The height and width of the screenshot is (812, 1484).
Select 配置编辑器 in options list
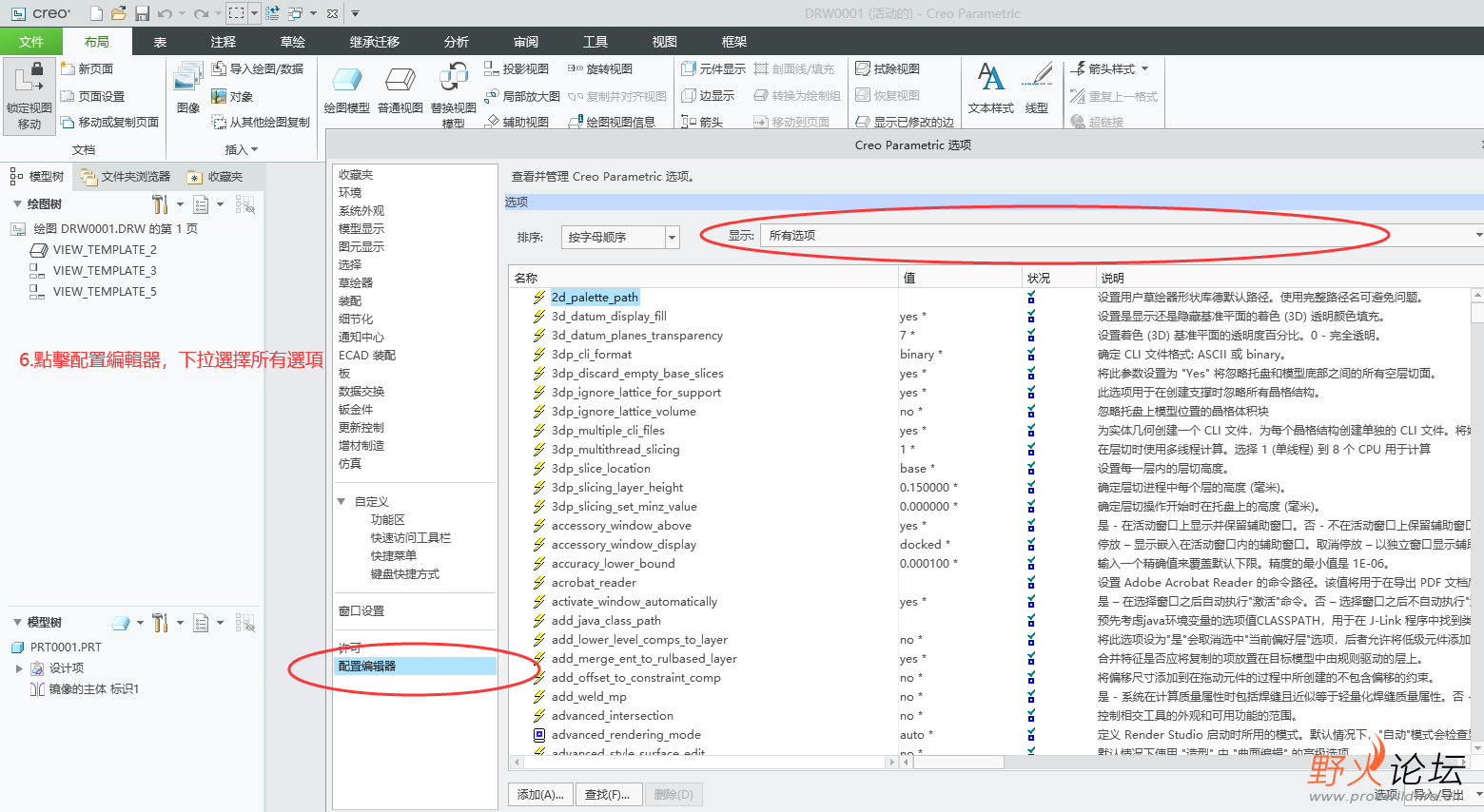(x=415, y=667)
